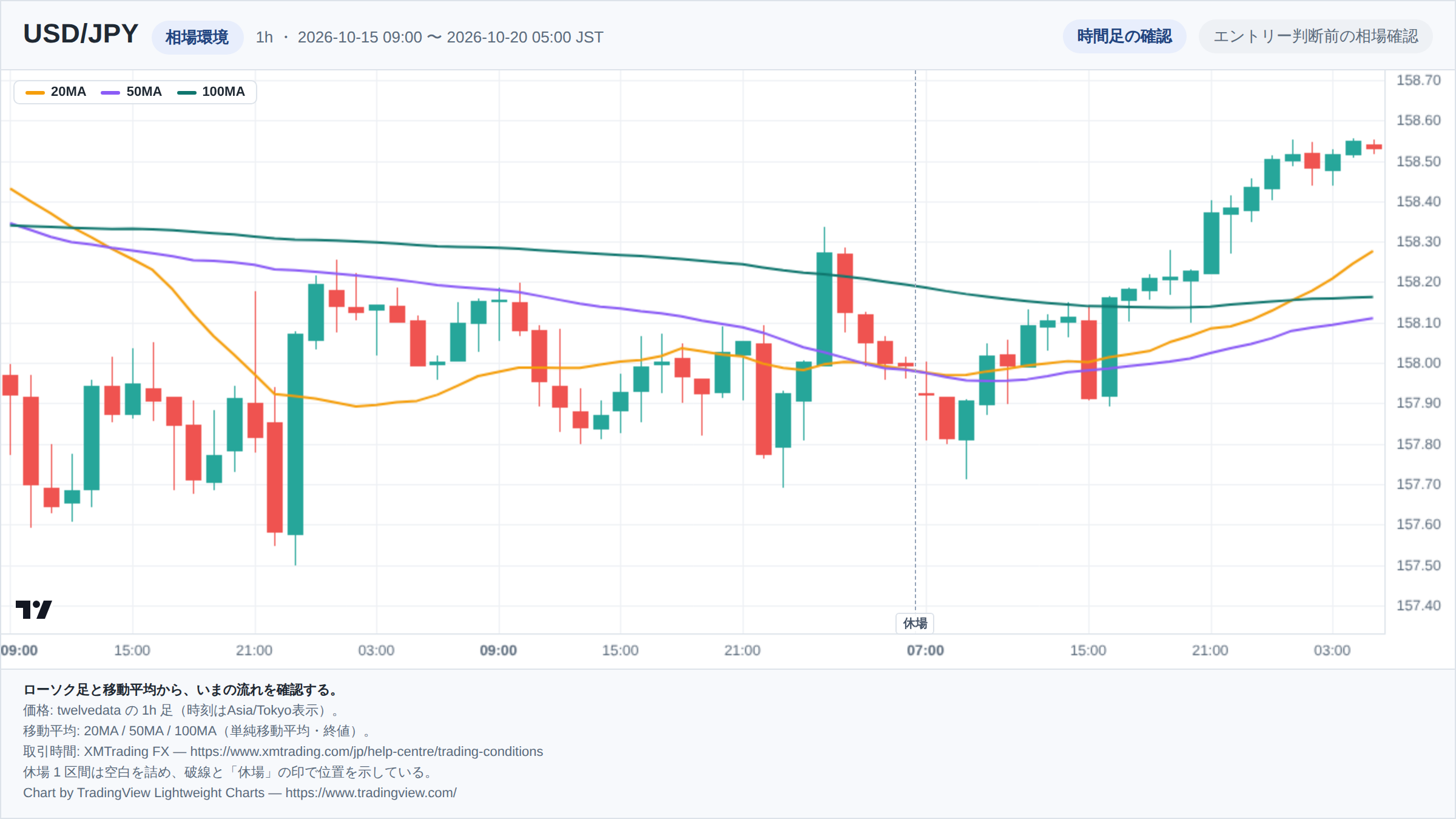This screenshot has width=1456, height=819.
Task: Click the tradingview.com URL text
Action: [371, 792]
